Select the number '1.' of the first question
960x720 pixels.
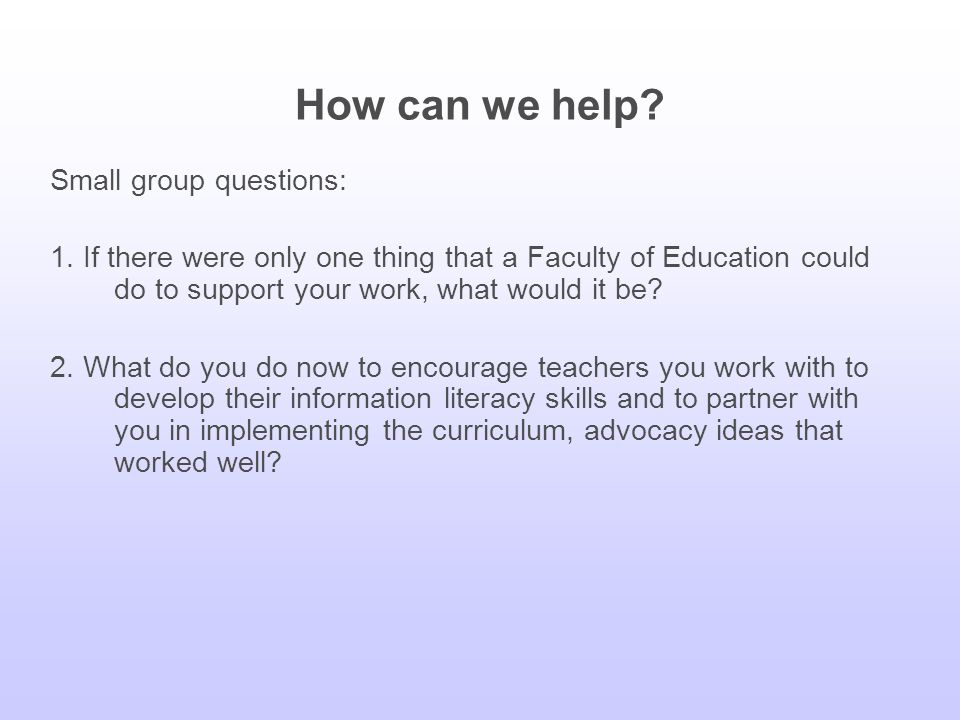pyautogui.click(x=62, y=257)
